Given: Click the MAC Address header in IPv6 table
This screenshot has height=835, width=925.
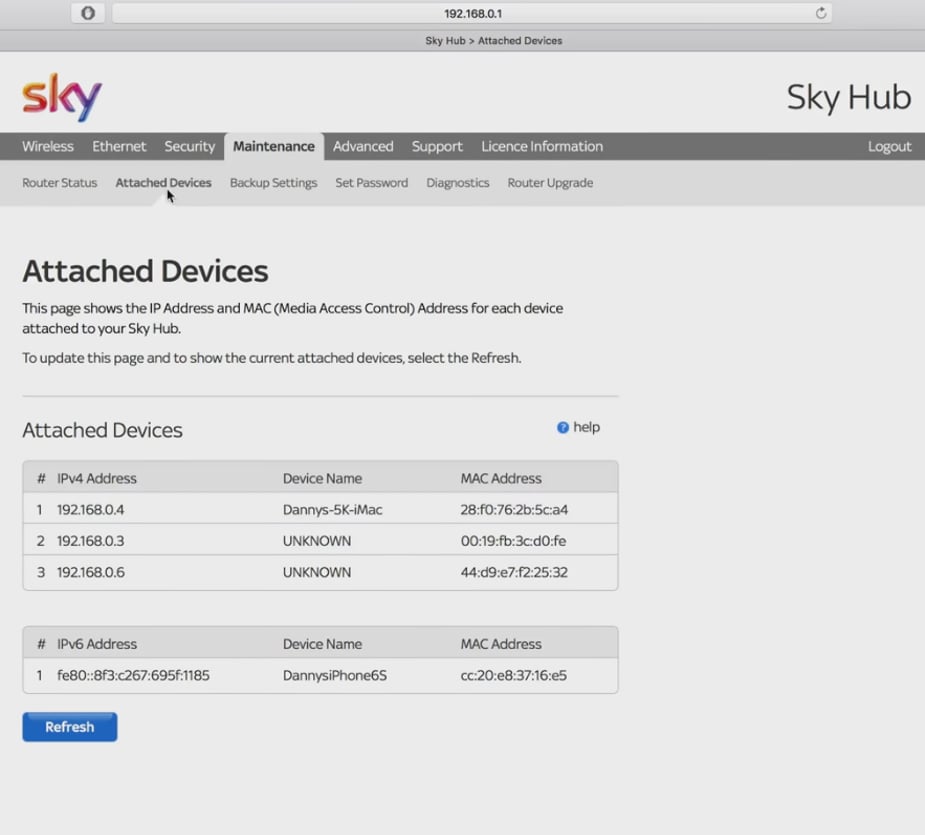Looking at the screenshot, I should 501,644.
